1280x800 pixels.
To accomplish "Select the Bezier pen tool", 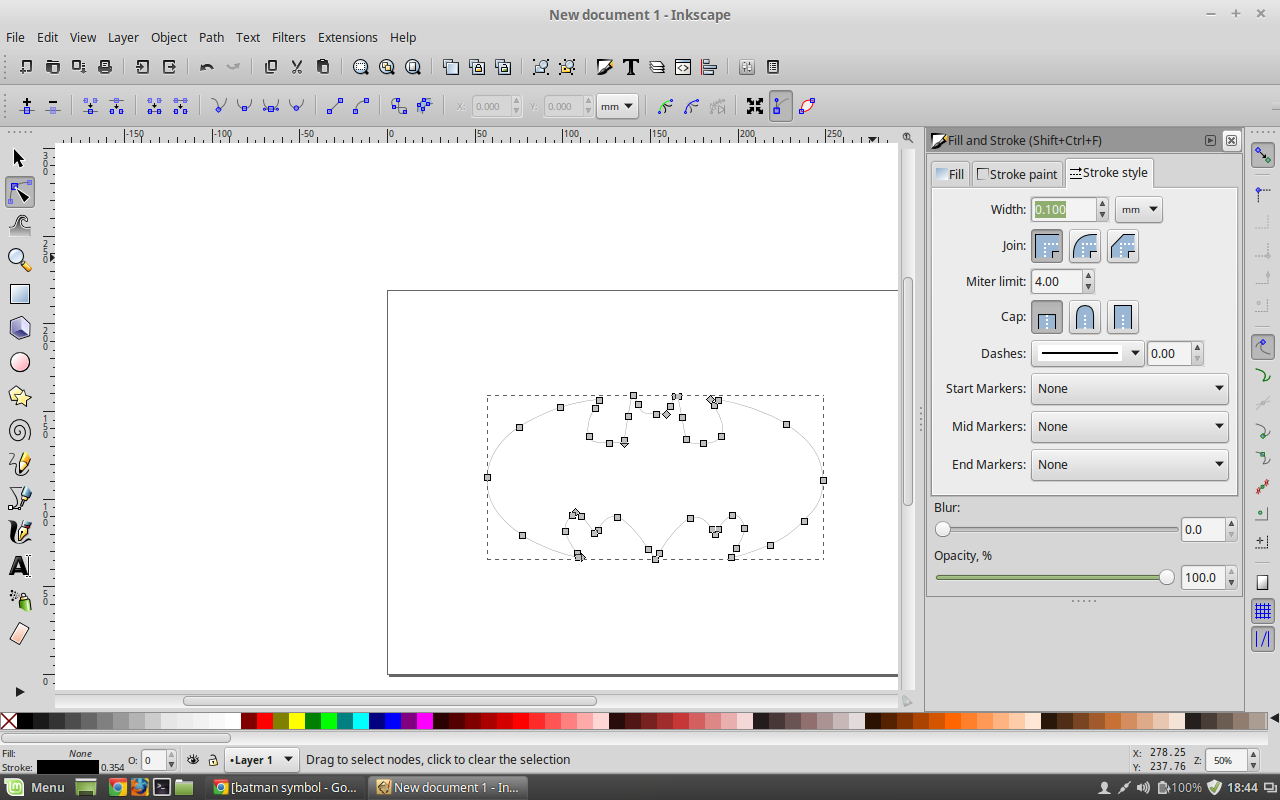I will coord(19,498).
